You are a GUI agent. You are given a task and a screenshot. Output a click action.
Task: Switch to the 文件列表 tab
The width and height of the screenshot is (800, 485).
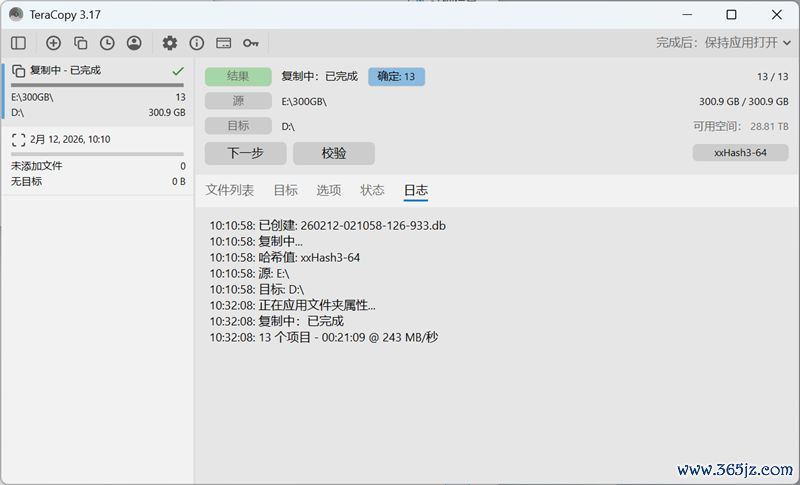(x=230, y=190)
